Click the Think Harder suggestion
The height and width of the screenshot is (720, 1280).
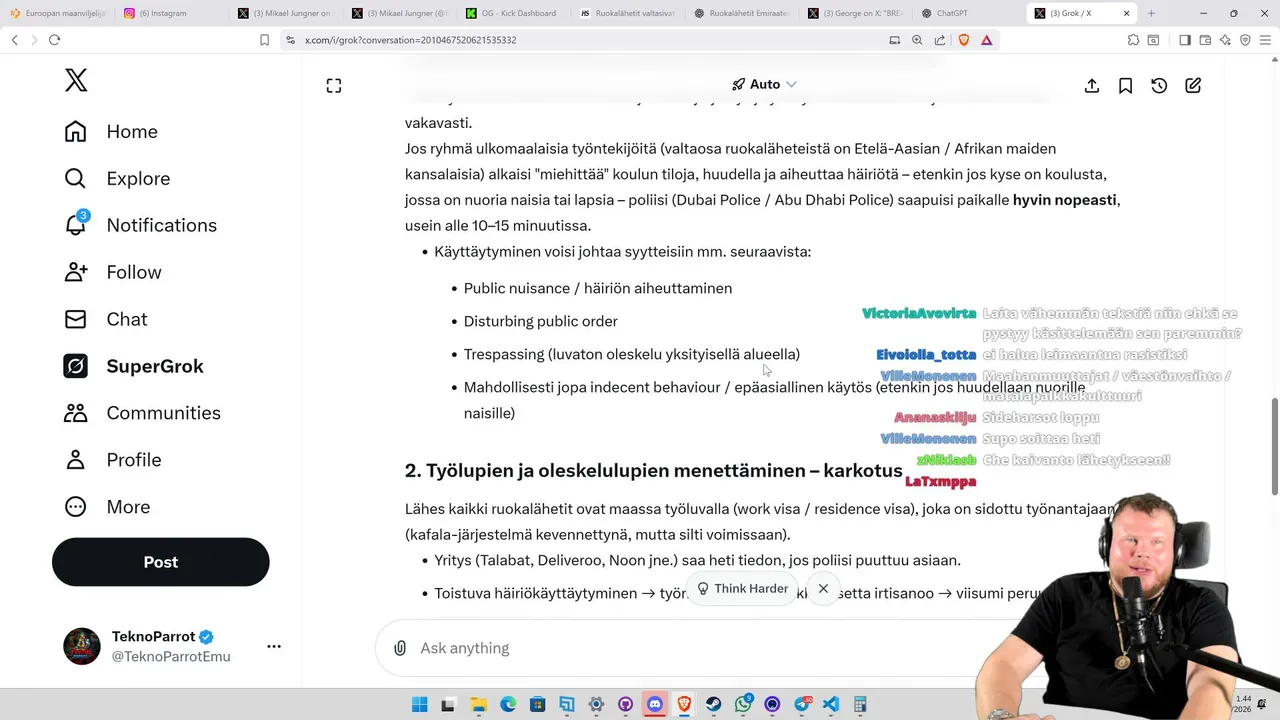(742, 589)
